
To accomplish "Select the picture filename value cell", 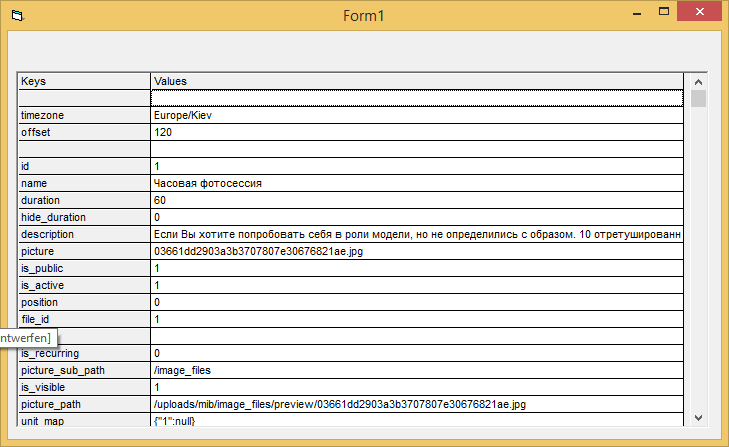I will click(x=416, y=251).
